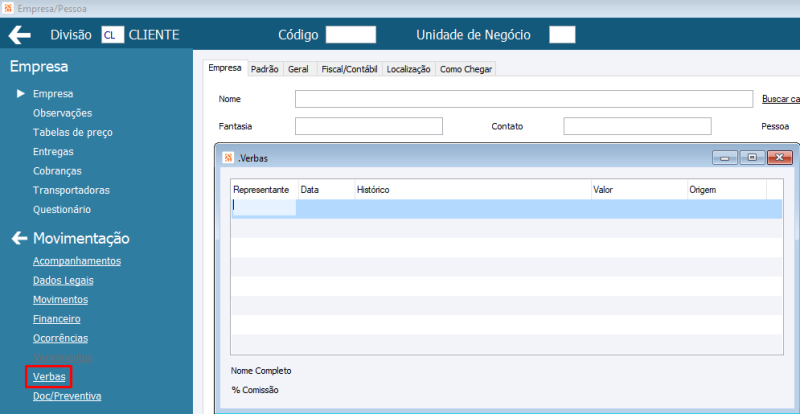
Task: Click the Nome Completo label
Action: pos(261,371)
